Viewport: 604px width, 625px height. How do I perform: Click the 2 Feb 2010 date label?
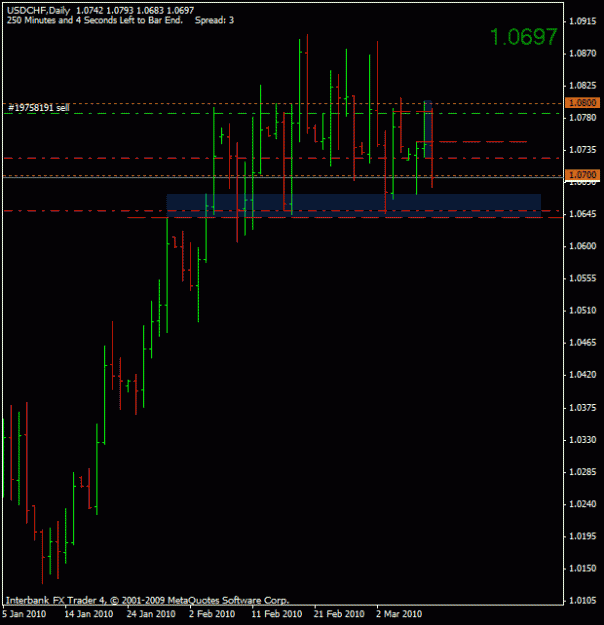point(212,614)
